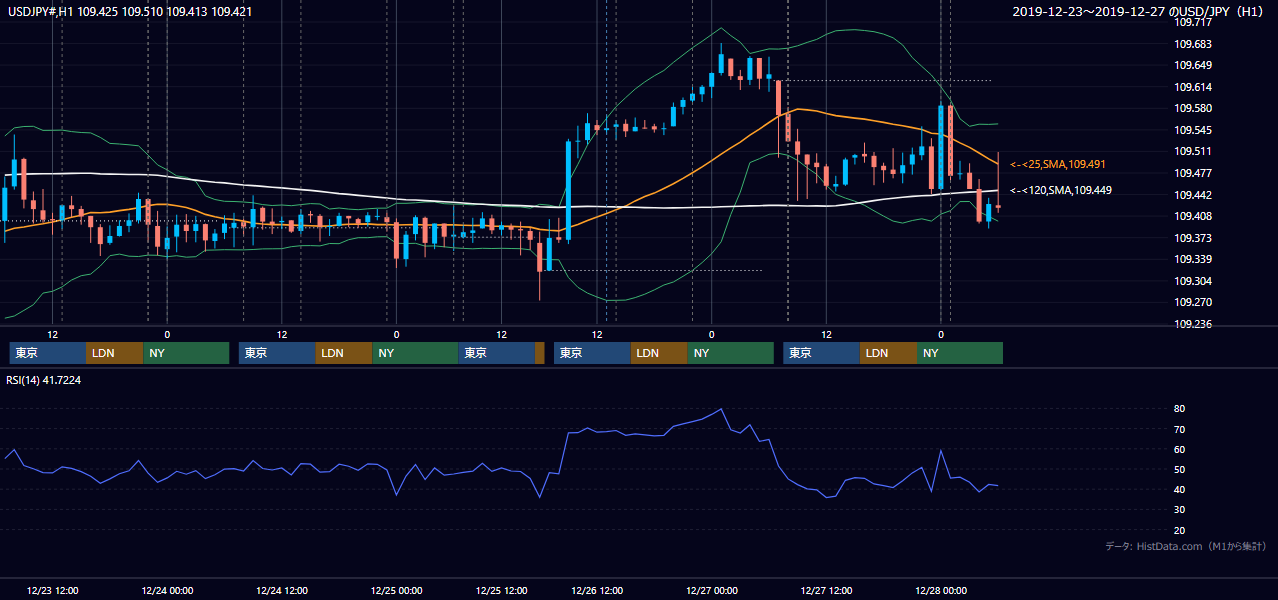This screenshot has width=1278, height=600.
Task: Select the RSI(14) 41.7224 indicator label
Action: 44,380
